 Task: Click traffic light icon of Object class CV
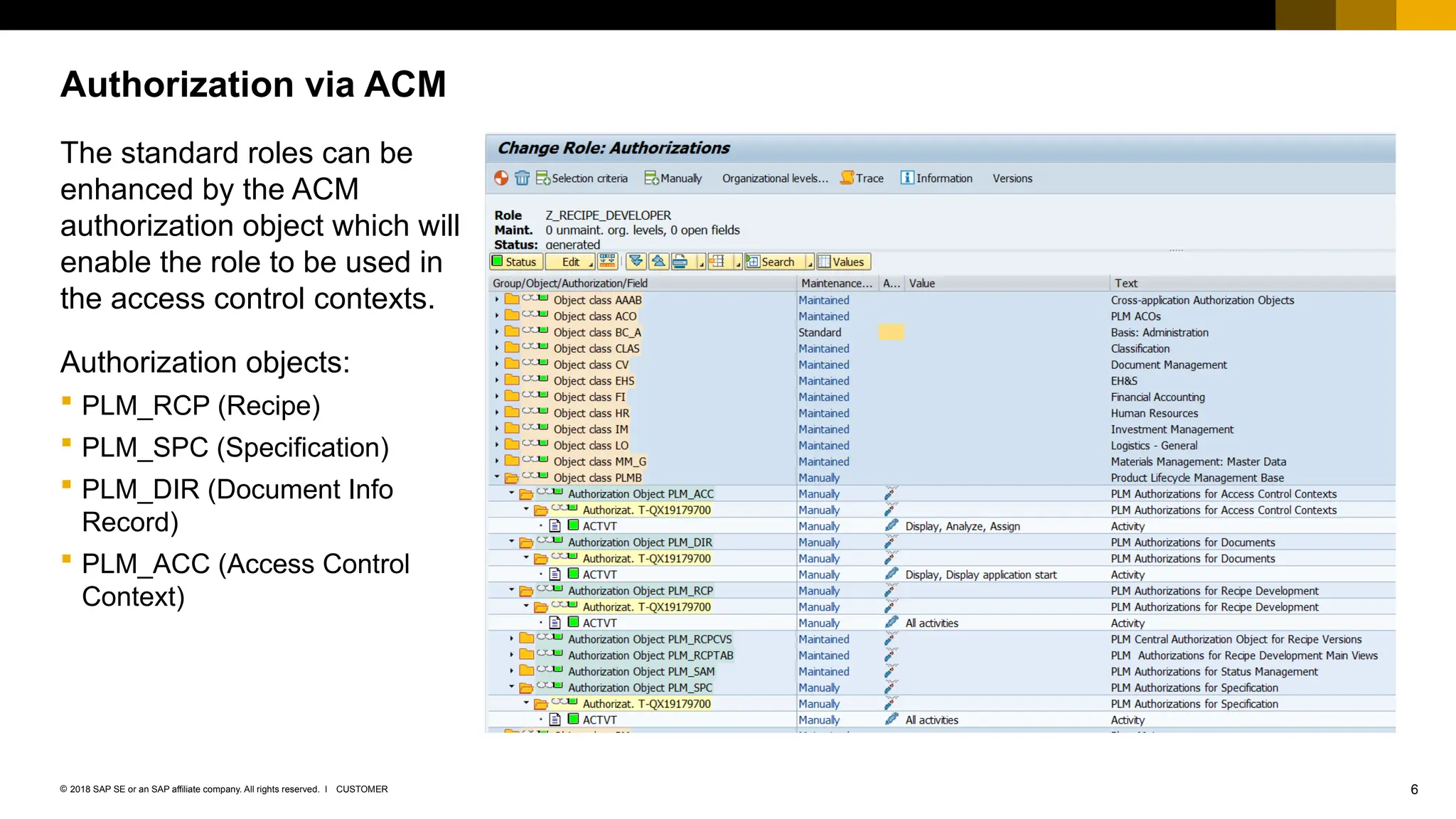pyautogui.click(x=535, y=363)
